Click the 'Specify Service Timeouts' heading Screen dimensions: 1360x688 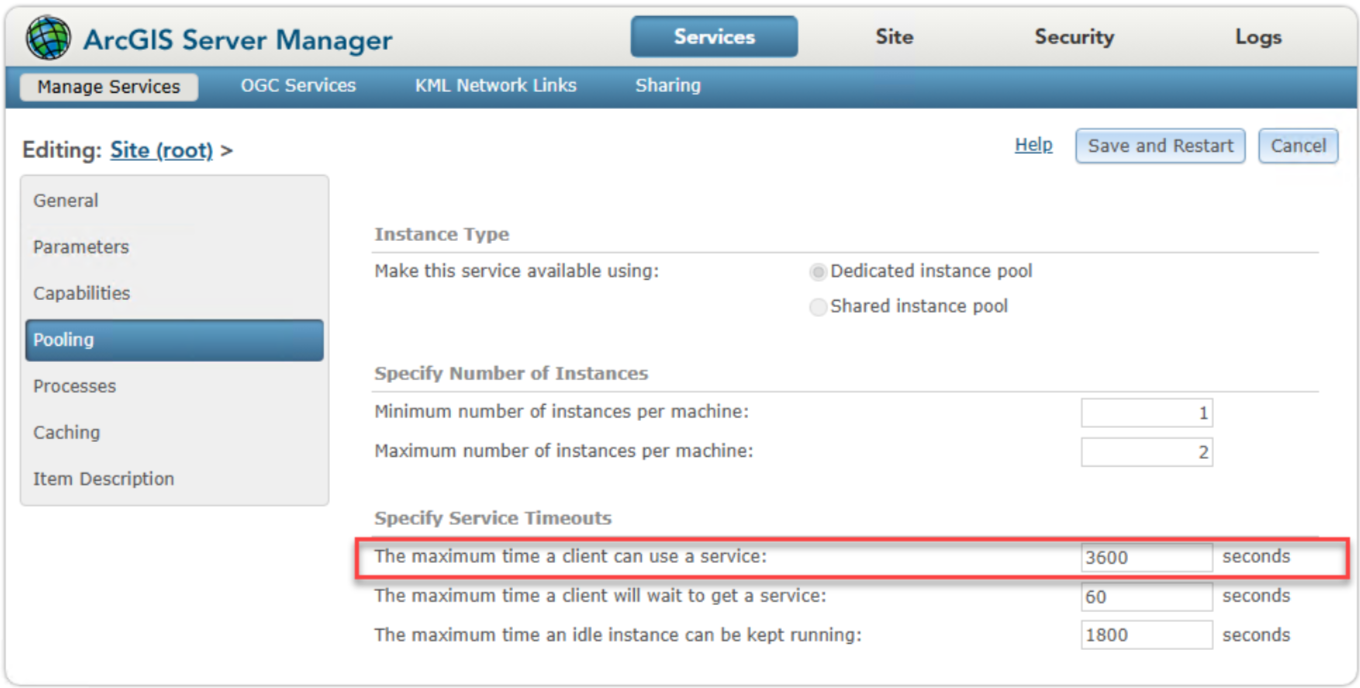point(493,519)
